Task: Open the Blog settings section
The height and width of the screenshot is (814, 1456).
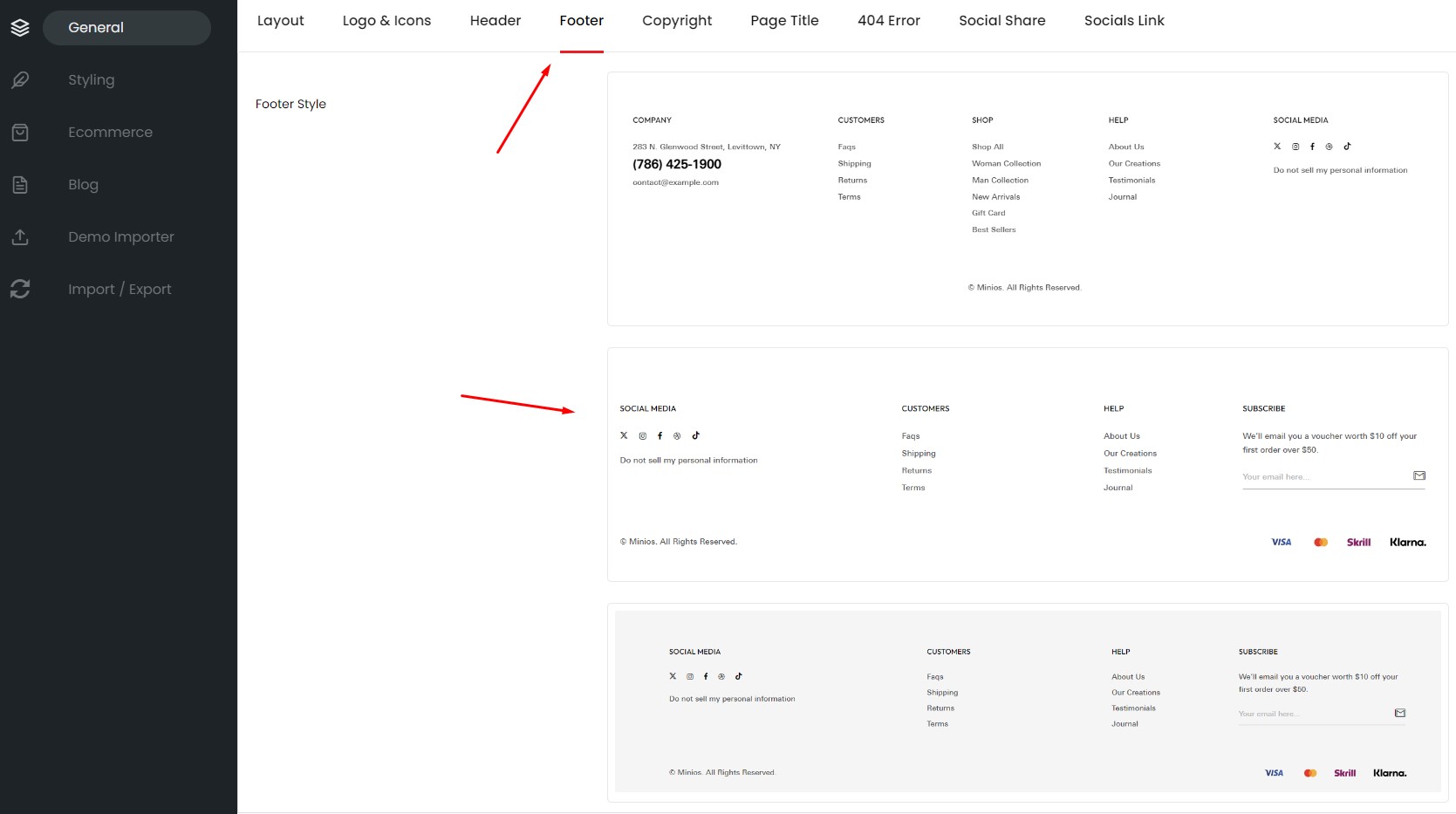Action: click(84, 185)
